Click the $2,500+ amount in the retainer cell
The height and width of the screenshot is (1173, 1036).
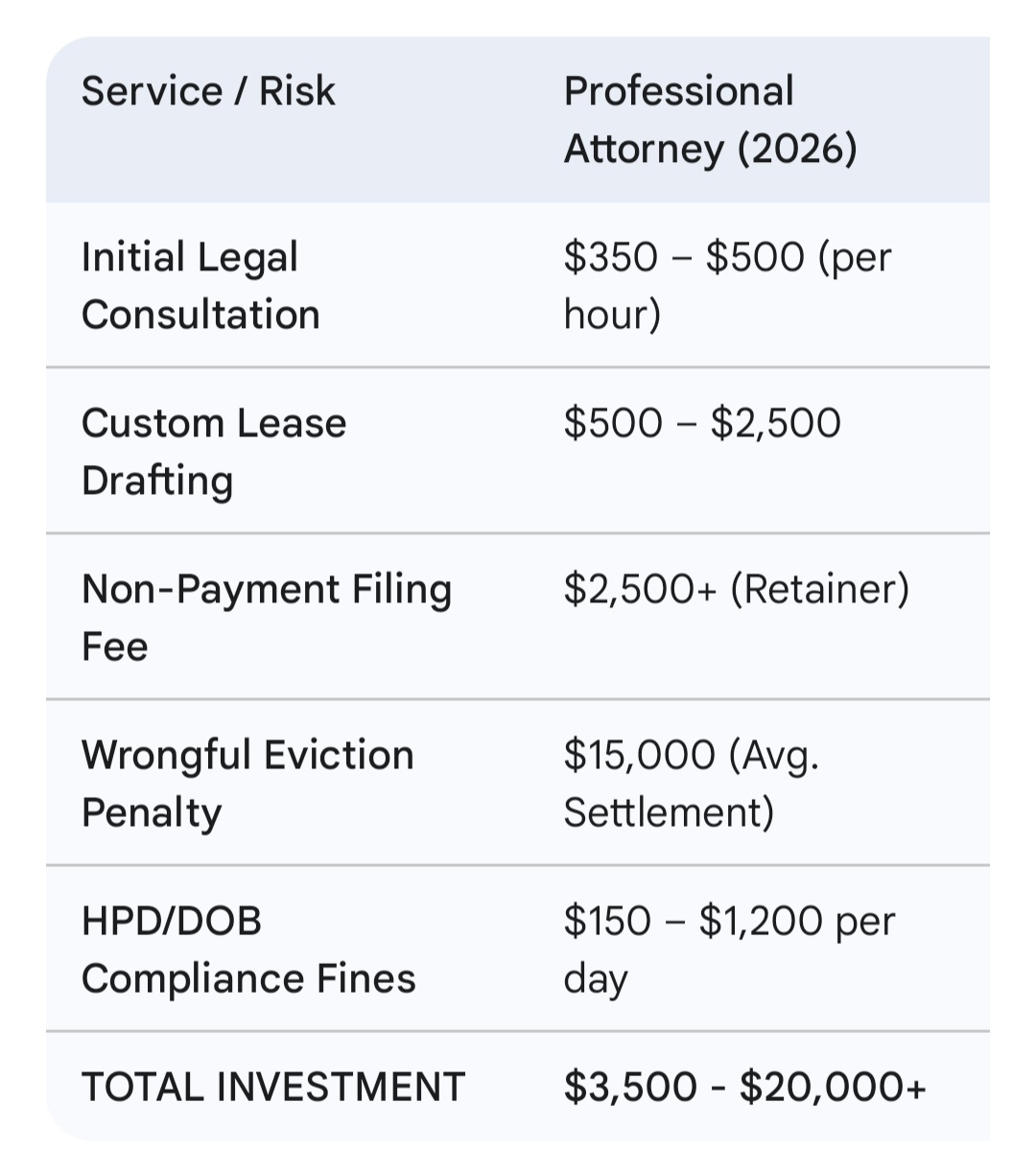tap(640, 589)
